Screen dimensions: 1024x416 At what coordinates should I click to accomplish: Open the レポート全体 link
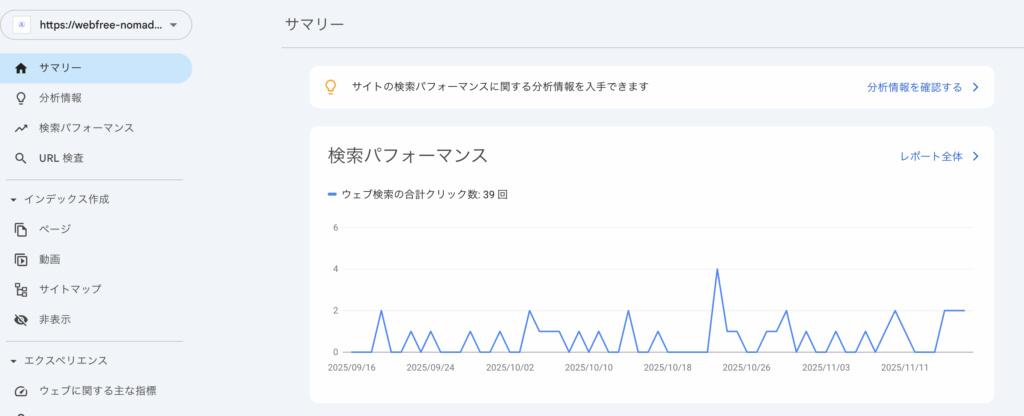(930, 156)
